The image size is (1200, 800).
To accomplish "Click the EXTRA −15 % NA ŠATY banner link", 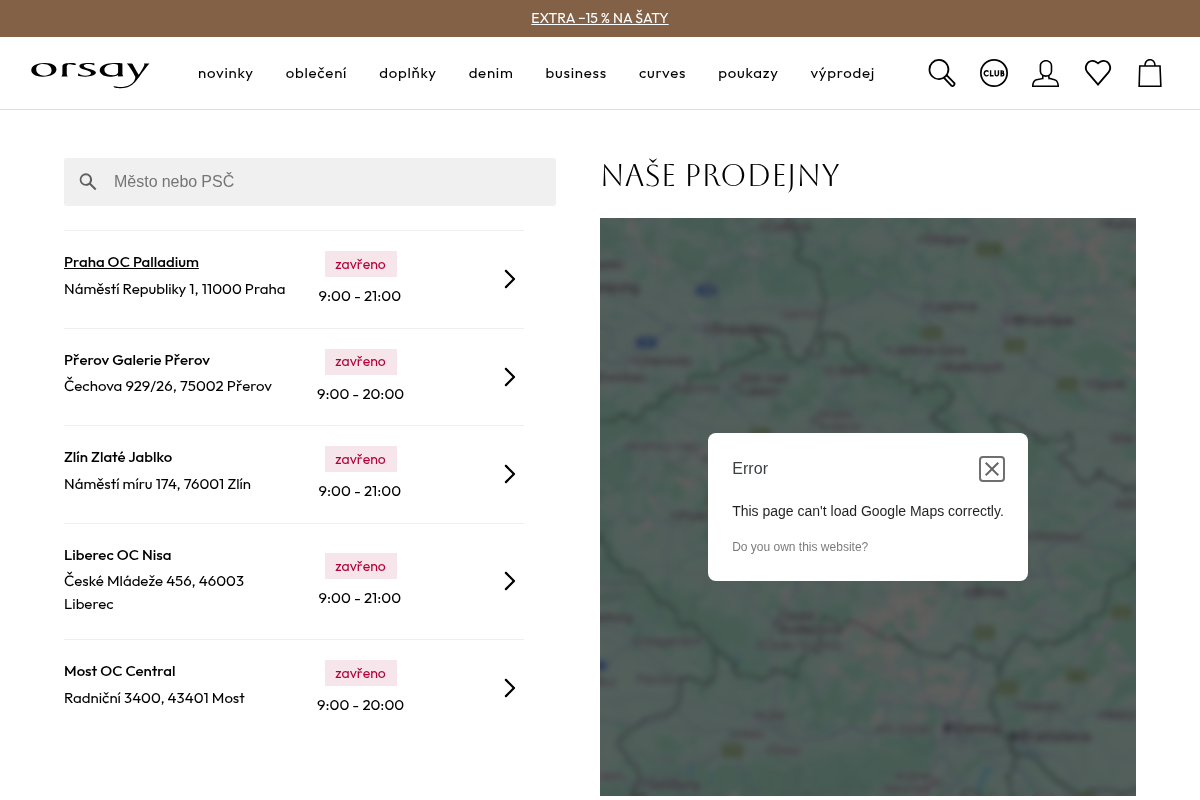I will click(600, 18).
